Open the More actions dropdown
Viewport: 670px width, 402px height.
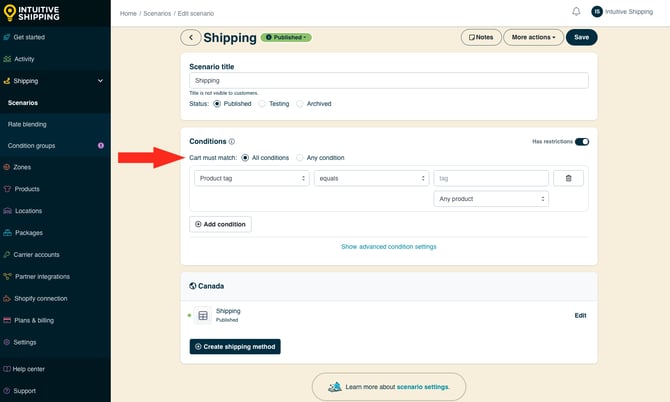coord(533,38)
